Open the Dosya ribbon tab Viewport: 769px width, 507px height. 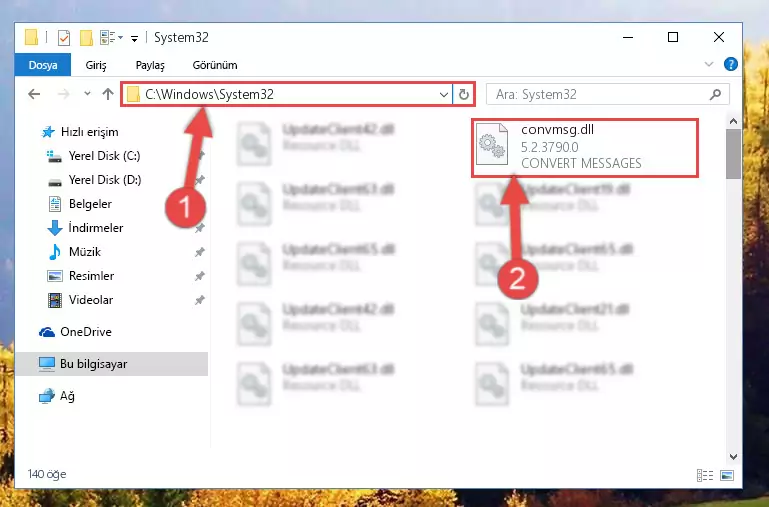click(43, 65)
